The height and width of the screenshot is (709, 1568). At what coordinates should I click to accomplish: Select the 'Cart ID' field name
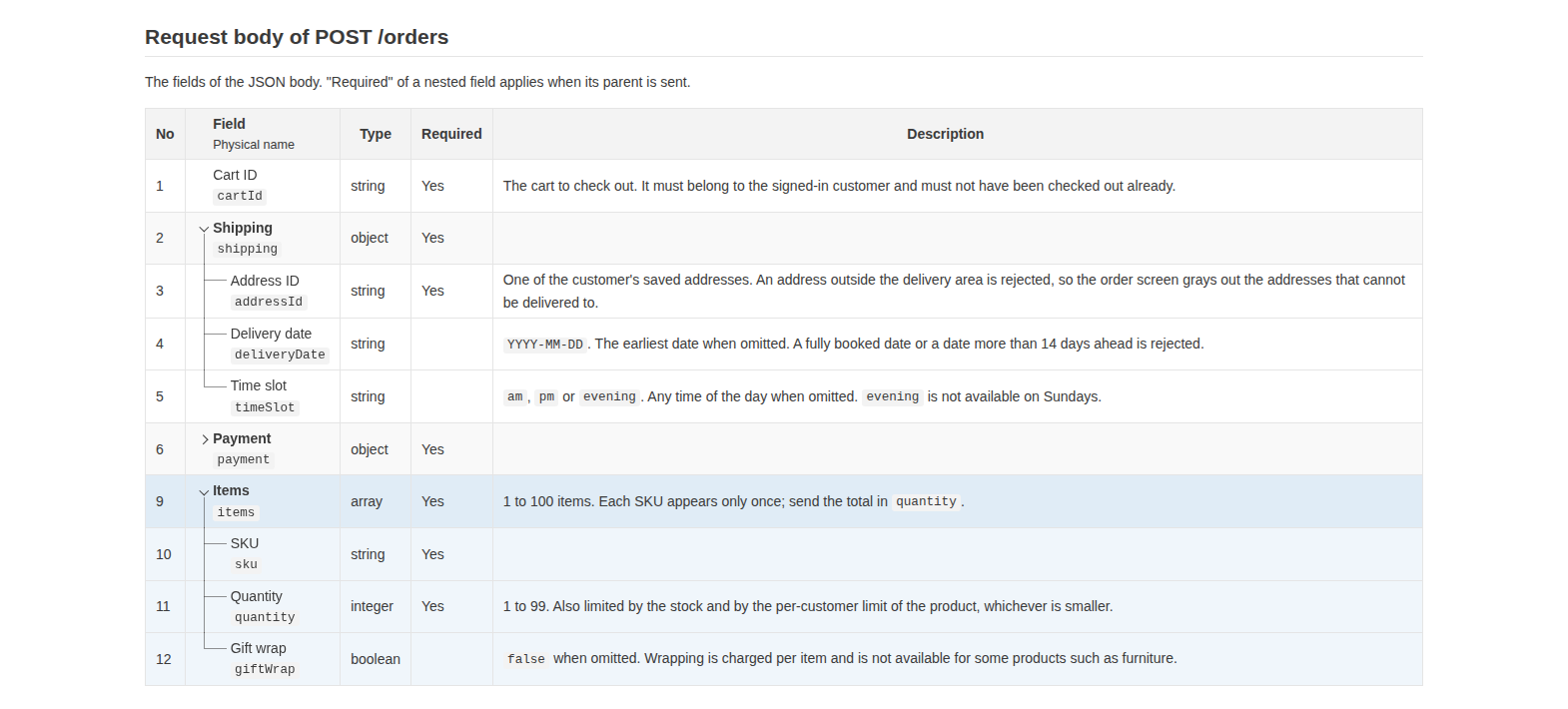(235, 175)
